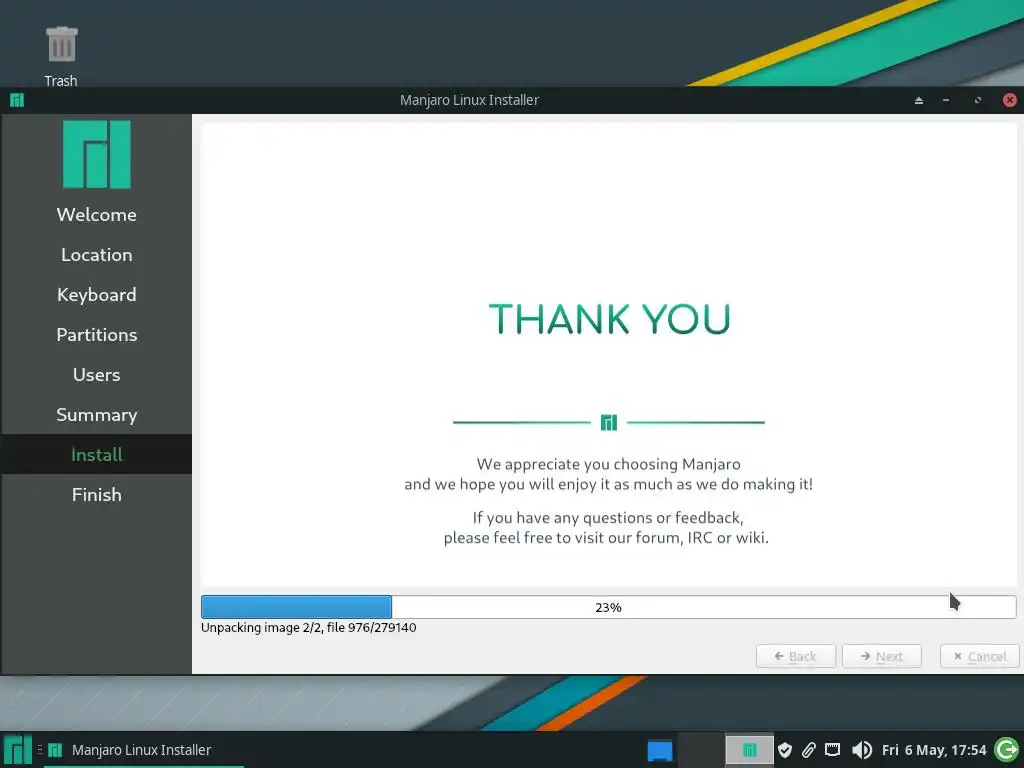Click the Back button
Image resolution: width=1024 pixels, height=768 pixels.
[x=795, y=656]
